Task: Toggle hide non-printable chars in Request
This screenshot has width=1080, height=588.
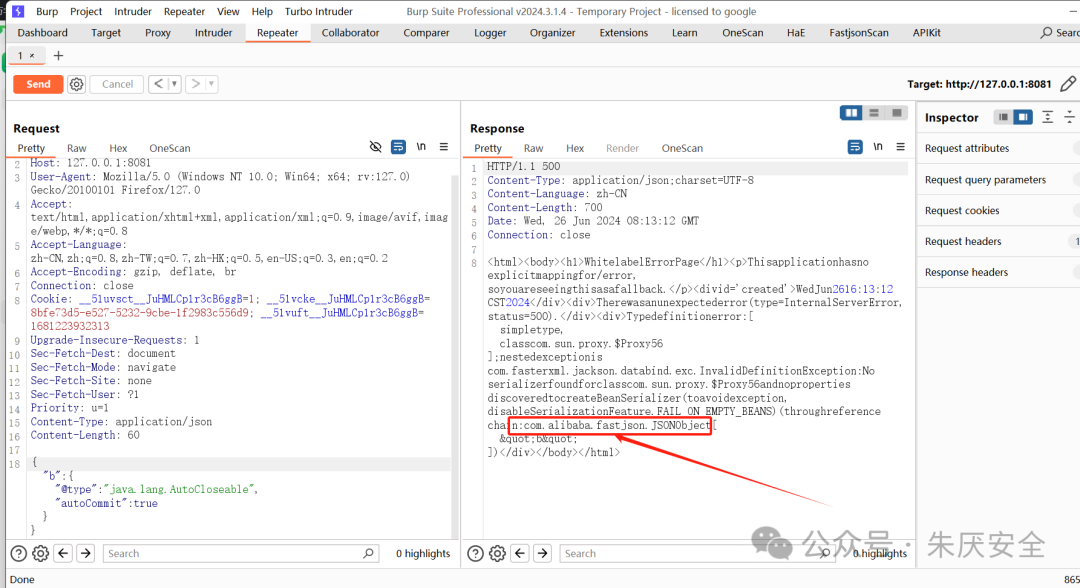Action: point(375,147)
